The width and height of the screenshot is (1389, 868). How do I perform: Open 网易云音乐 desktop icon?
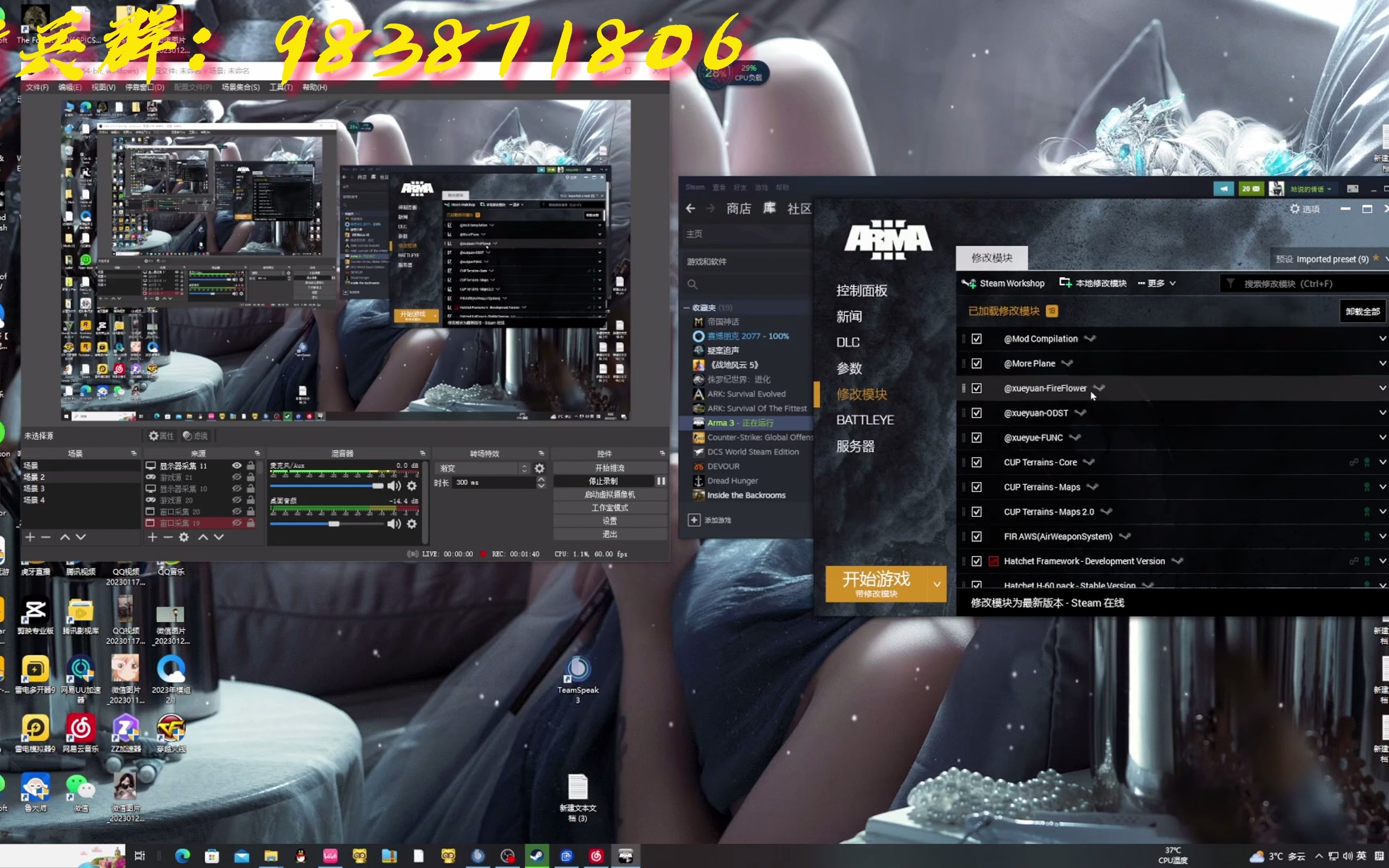pyautogui.click(x=80, y=733)
